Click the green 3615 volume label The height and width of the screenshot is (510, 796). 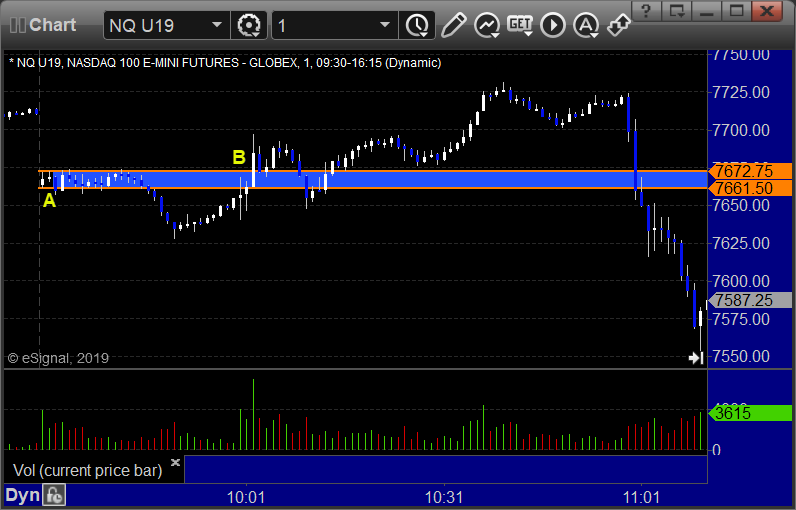click(x=750, y=413)
